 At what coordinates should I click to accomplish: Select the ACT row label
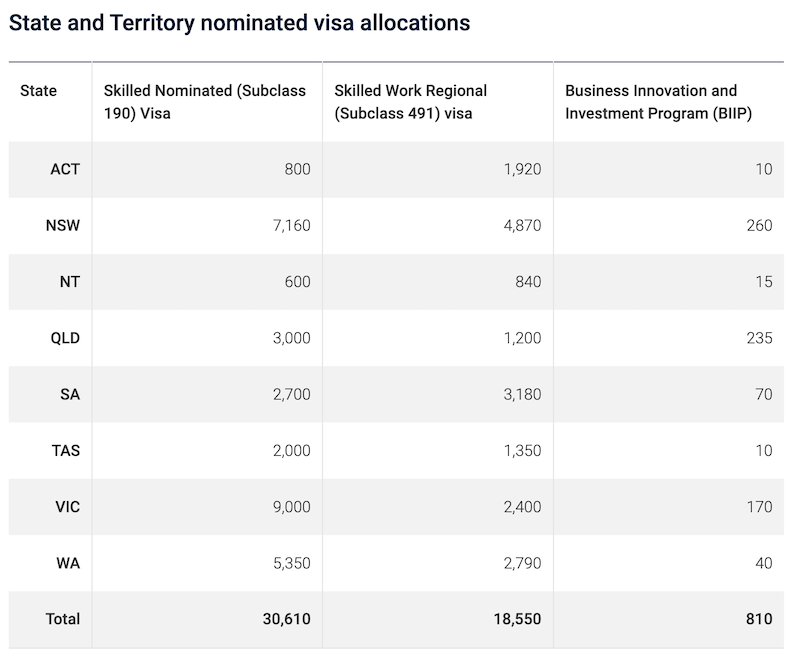coord(65,169)
